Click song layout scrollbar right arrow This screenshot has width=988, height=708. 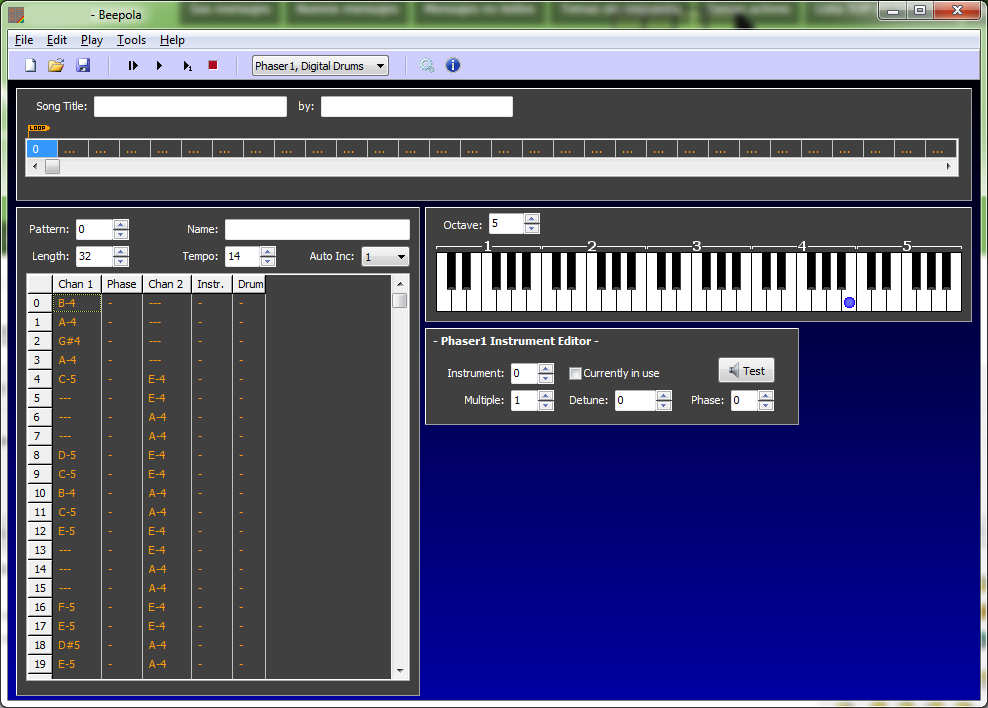point(948,167)
